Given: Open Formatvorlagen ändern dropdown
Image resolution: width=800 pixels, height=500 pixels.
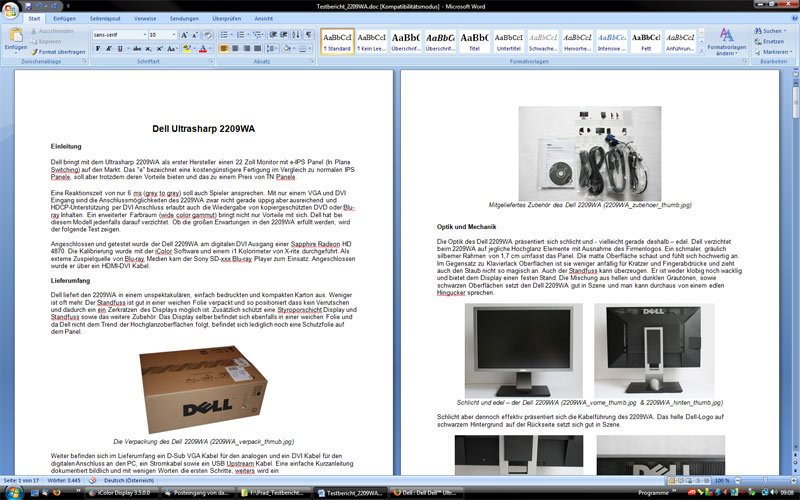Looking at the screenshot, I should point(727,42).
